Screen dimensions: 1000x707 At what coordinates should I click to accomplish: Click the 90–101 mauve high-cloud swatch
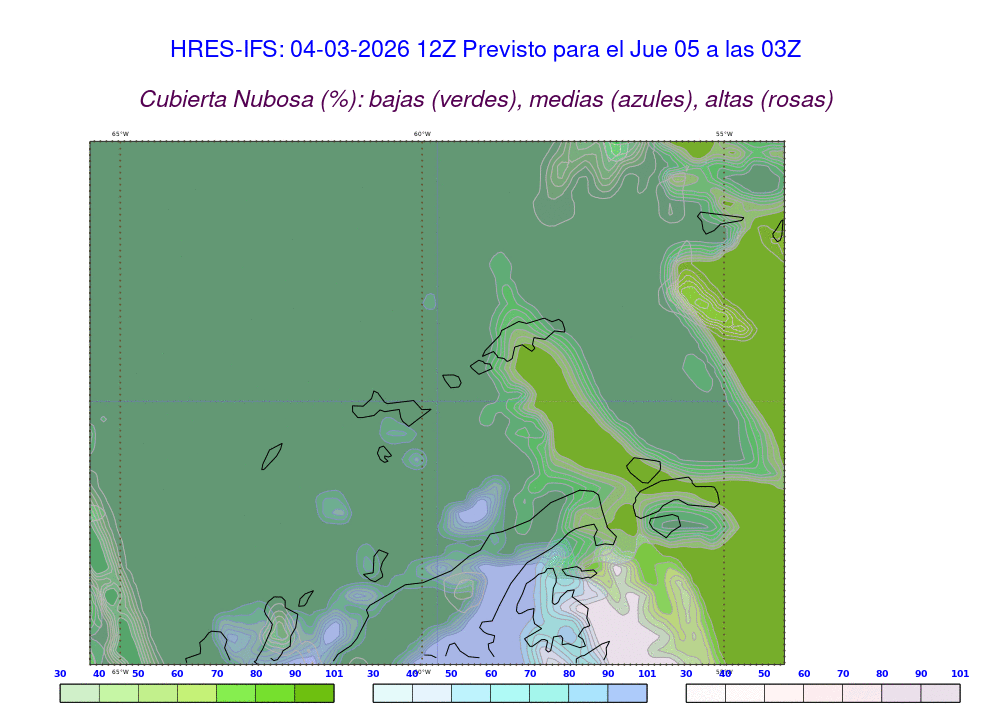940,693
